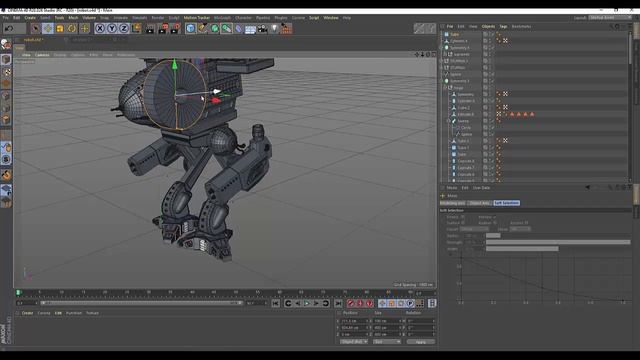The image size is (640, 360).
Task: Open the viewport Cameras menu
Action: [42, 55]
